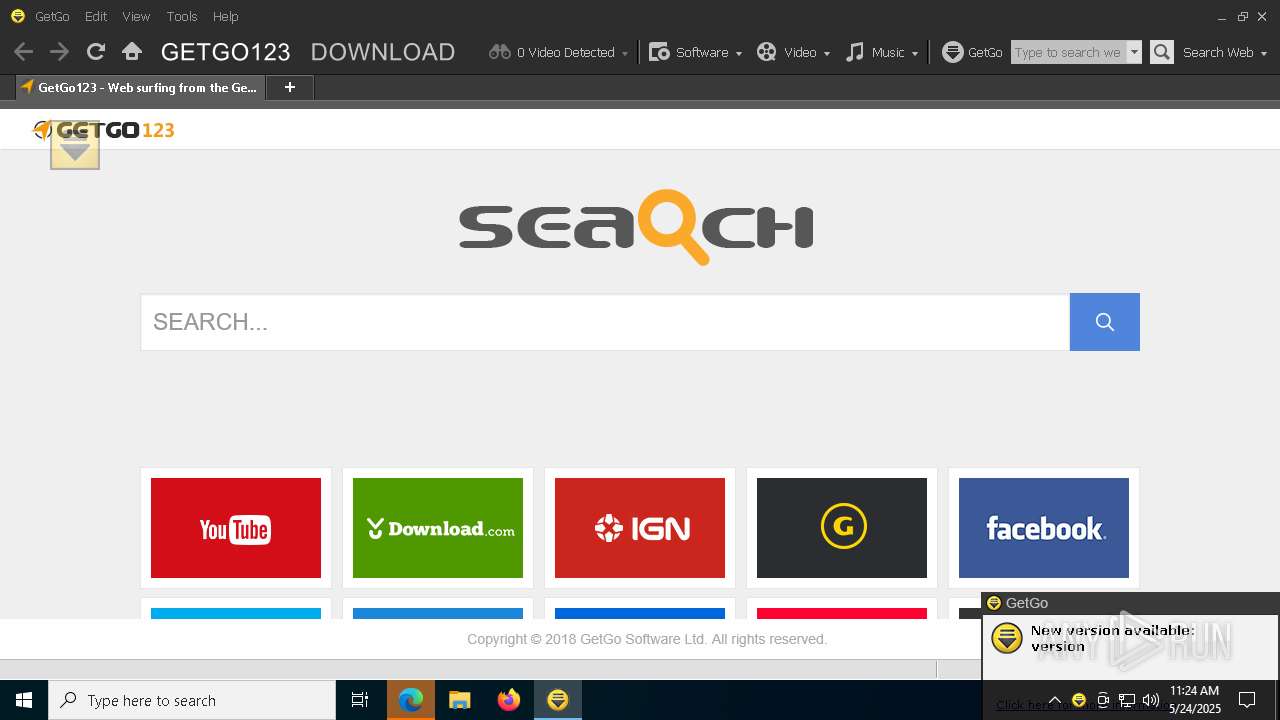Viewport: 1280px width, 720px height.
Task: Open the View menu
Action: click(x=136, y=16)
